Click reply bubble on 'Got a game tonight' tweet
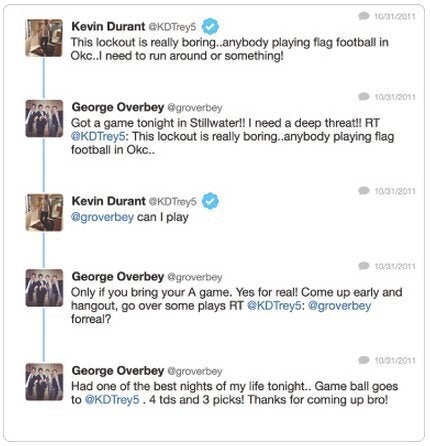Viewport: 430px width, 446px height. pyautogui.click(x=364, y=96)
